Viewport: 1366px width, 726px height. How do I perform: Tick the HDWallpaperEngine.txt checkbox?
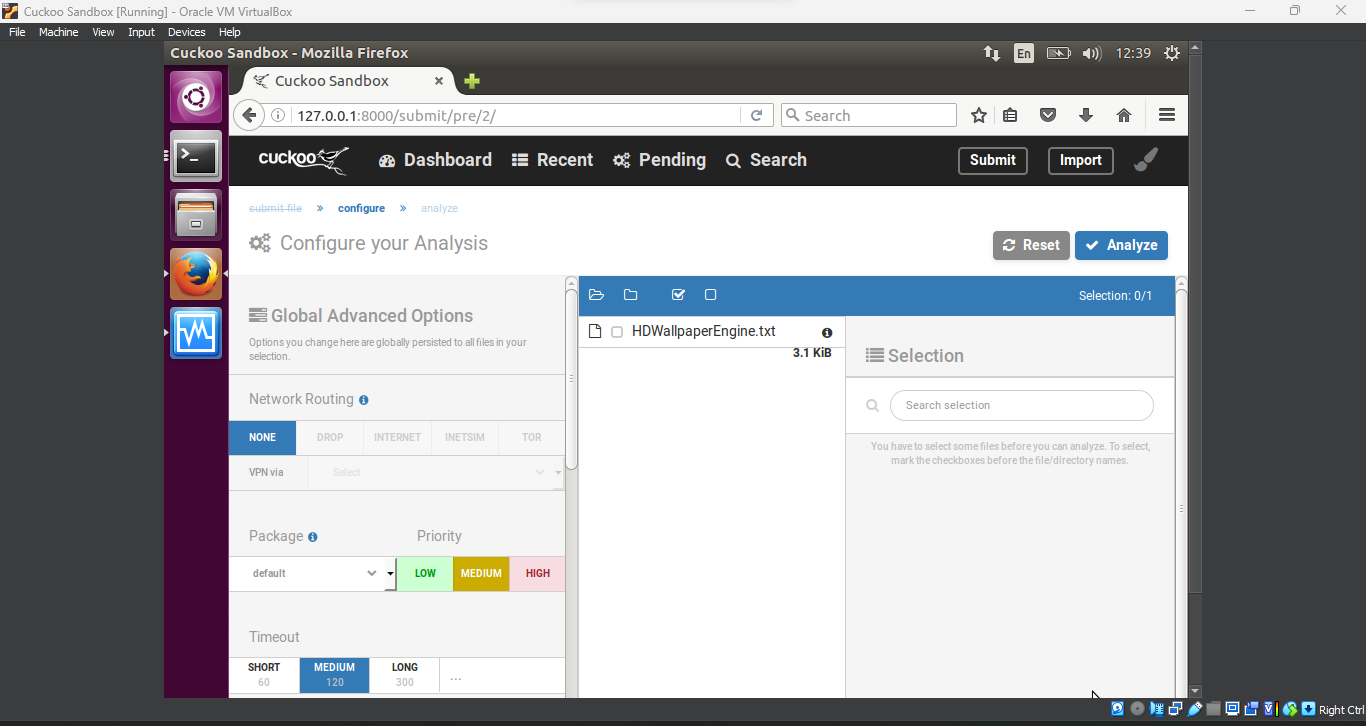[x=617, y=332]
